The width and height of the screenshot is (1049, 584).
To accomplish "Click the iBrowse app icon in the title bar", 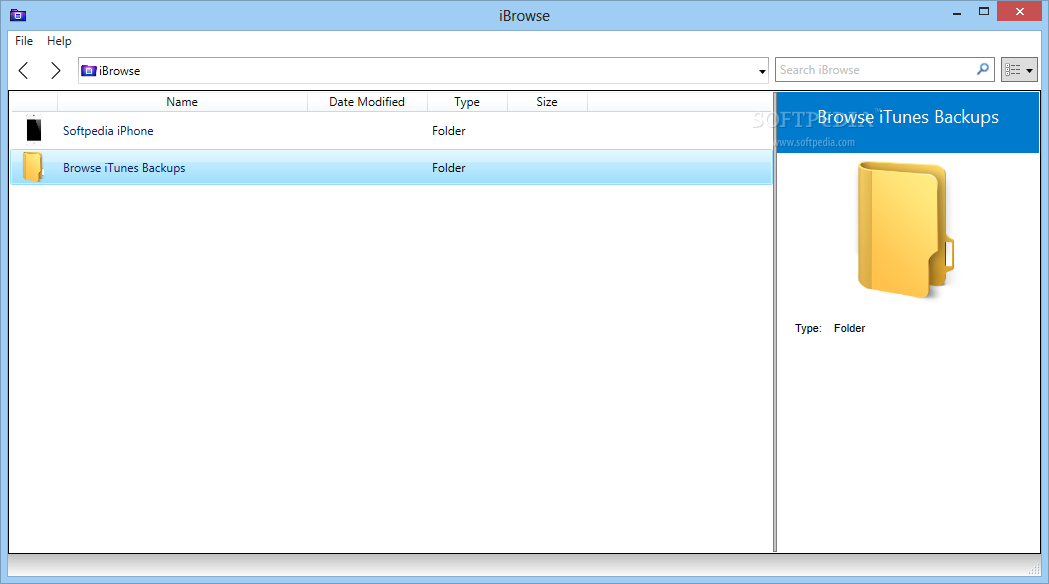I will coord(18,15).
